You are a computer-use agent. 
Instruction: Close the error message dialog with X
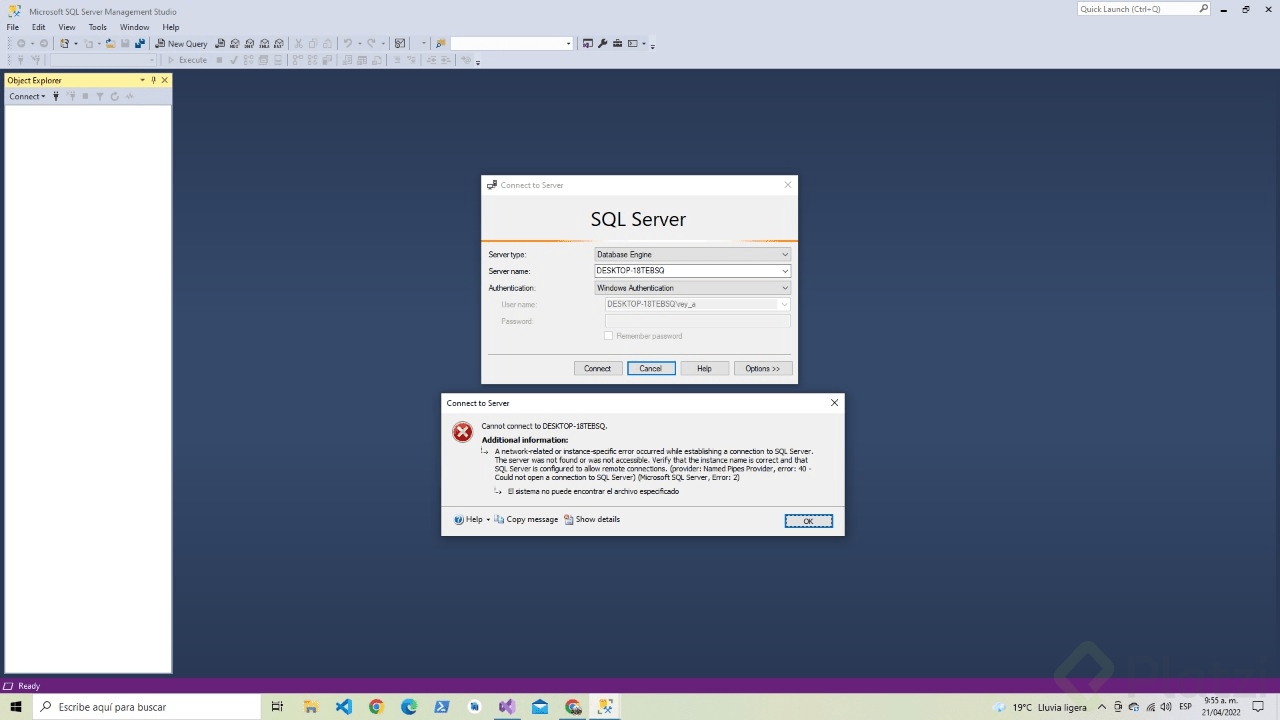pos(834,403)
